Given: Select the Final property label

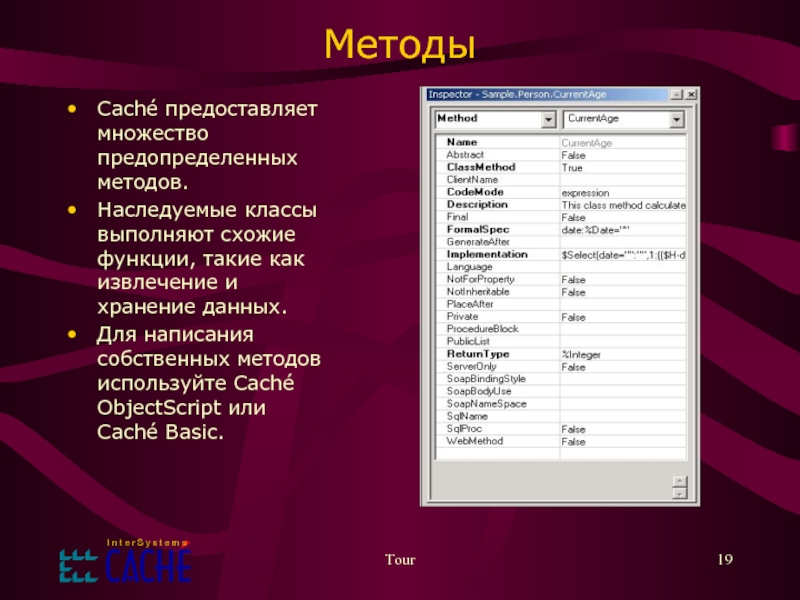Looking at the screenshot, I should (457, 217).
